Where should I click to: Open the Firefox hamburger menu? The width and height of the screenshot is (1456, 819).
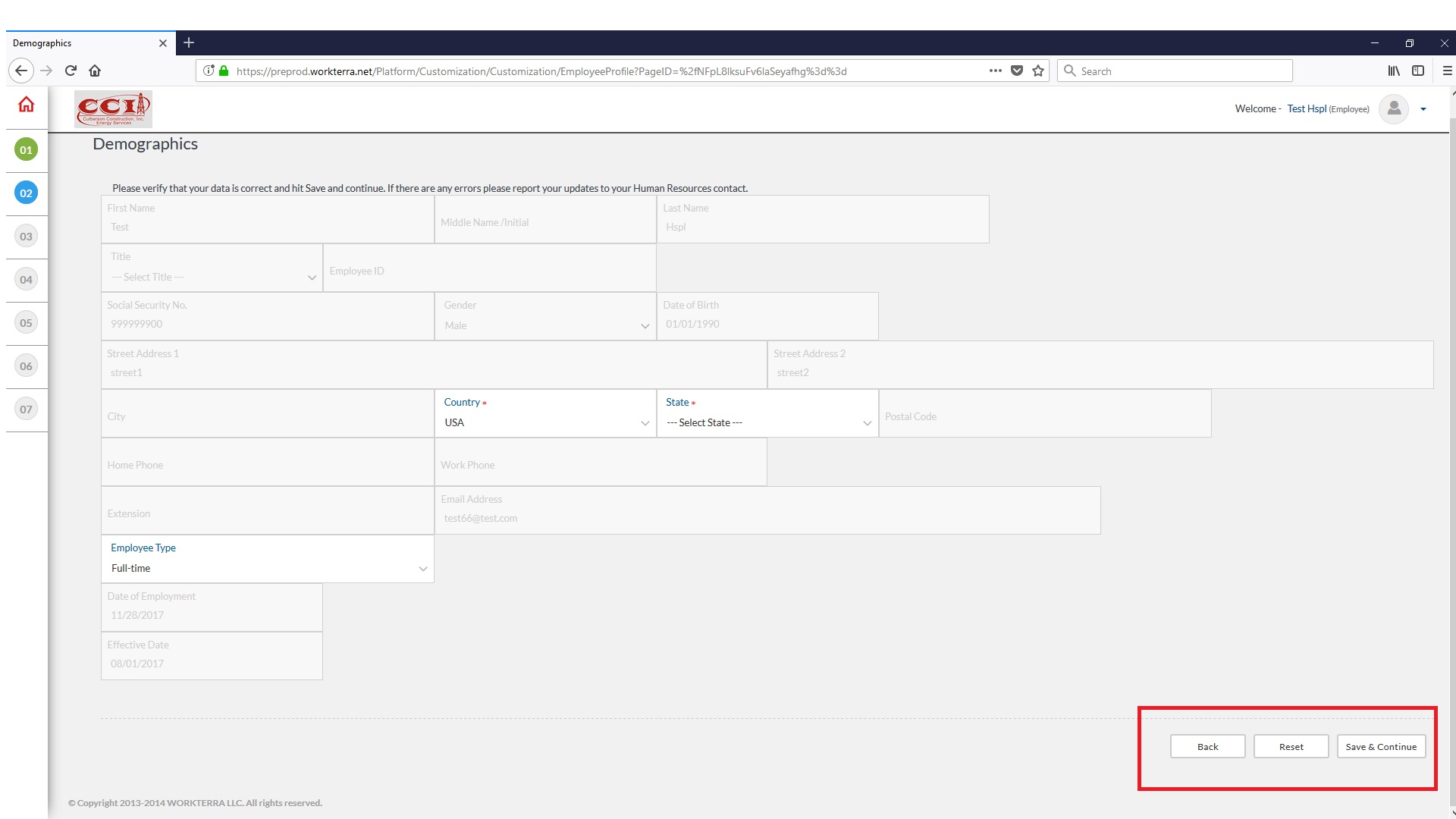[1447, 71]
